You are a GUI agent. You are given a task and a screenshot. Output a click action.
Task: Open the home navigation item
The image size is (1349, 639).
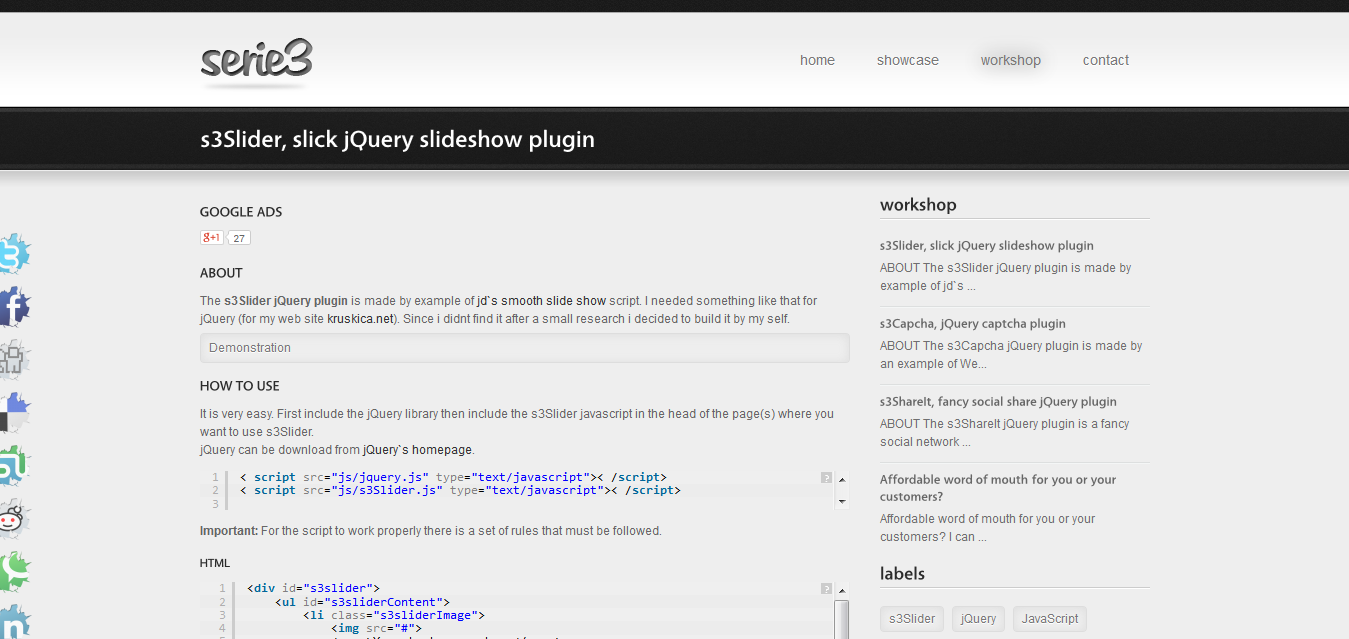[x=817, y=60]
